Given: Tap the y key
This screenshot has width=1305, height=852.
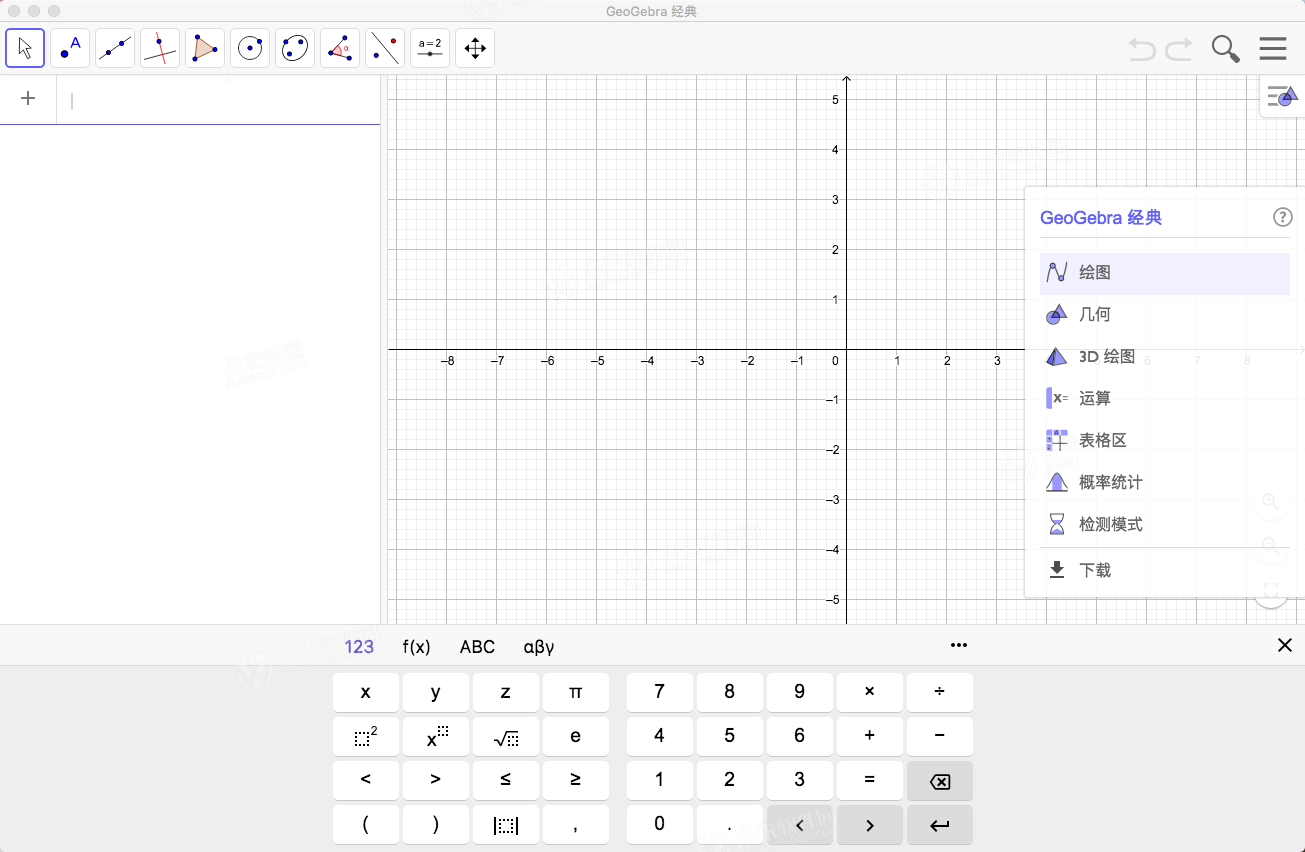Looking at the screenshot, I should click(x=436, y=692).
